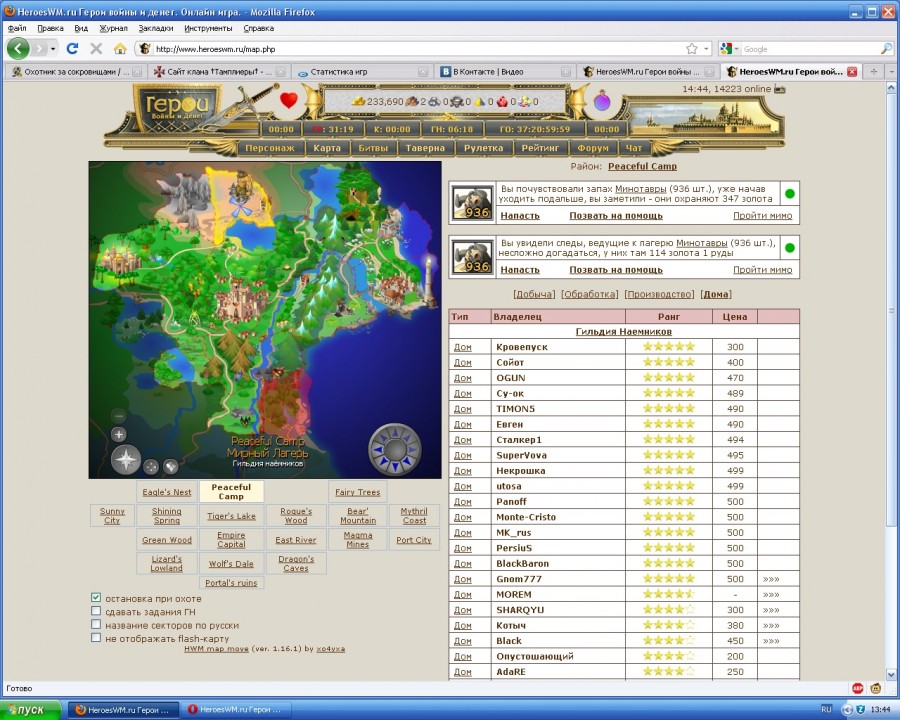This screenshot has width=900, height=720.
Task: Open the Таверна game menu item
Action: point(425,148)
